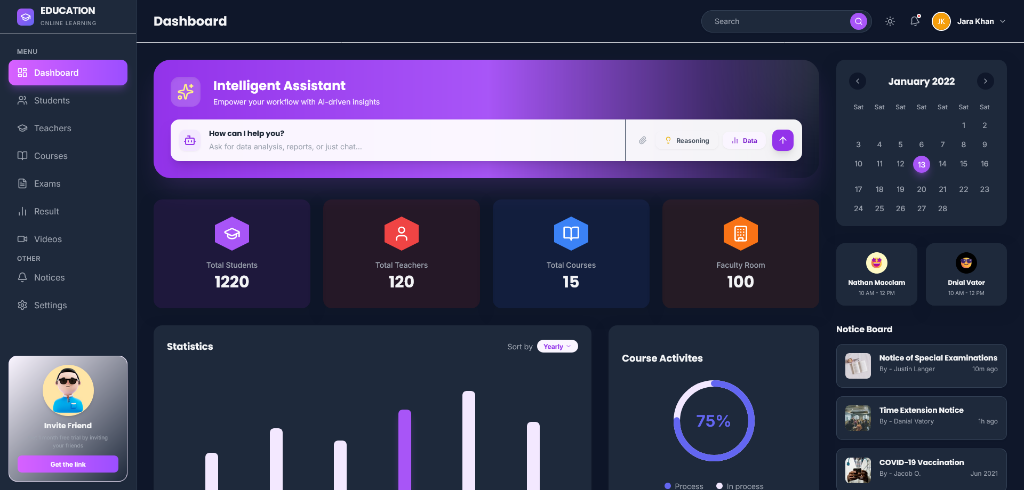Open notifications bell in top bar
This screenshot has width=1024, height=490.
(914, 21)
